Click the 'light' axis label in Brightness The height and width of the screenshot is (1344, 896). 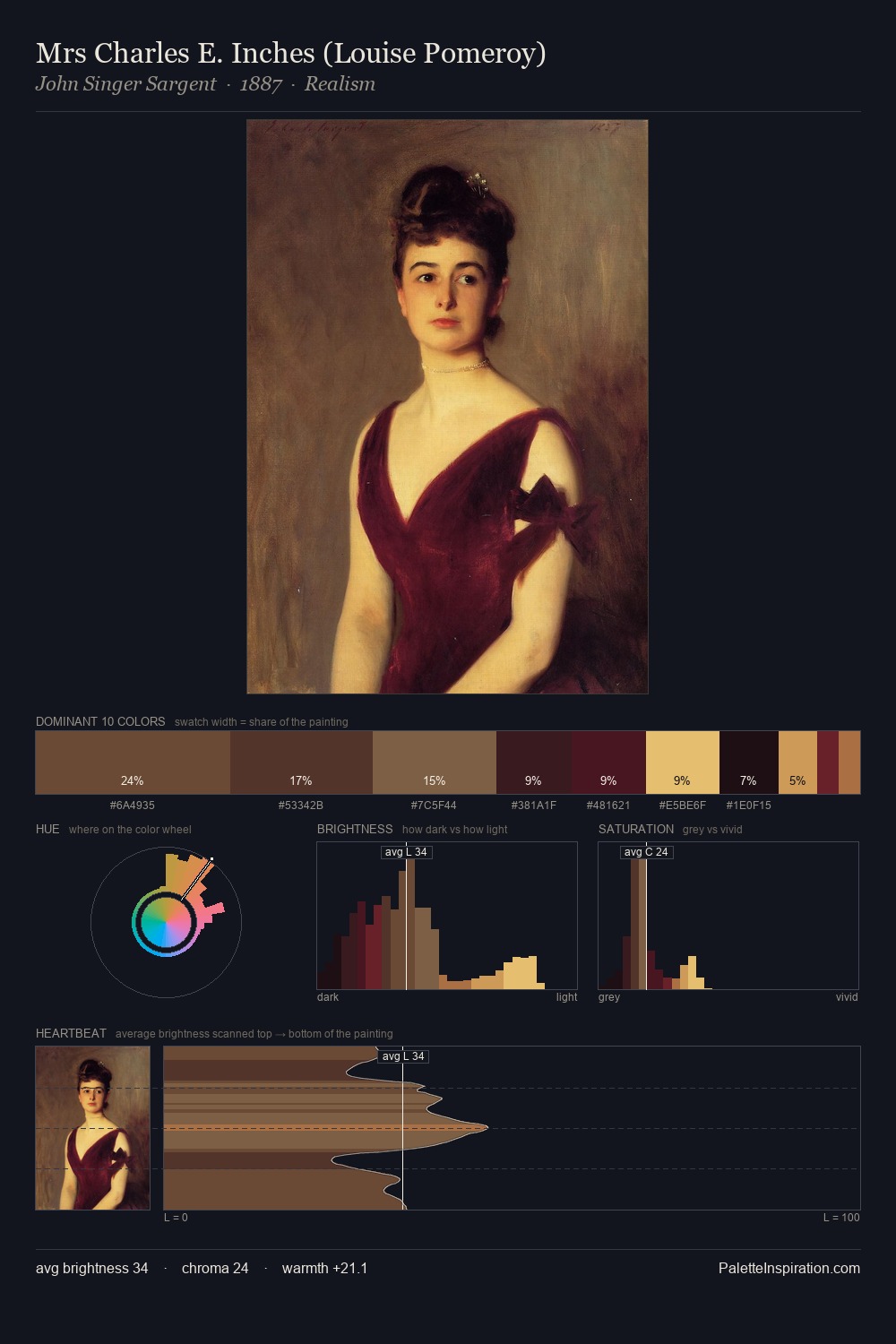[566, 997]
